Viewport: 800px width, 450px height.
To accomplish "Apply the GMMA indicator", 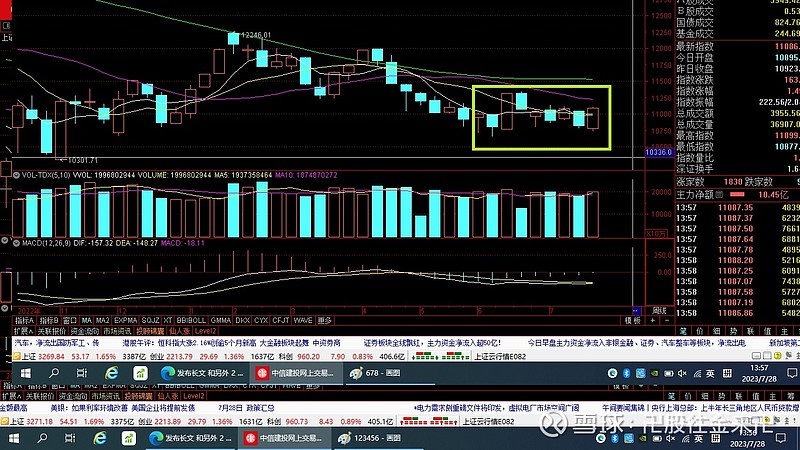I will click(221, 320).
